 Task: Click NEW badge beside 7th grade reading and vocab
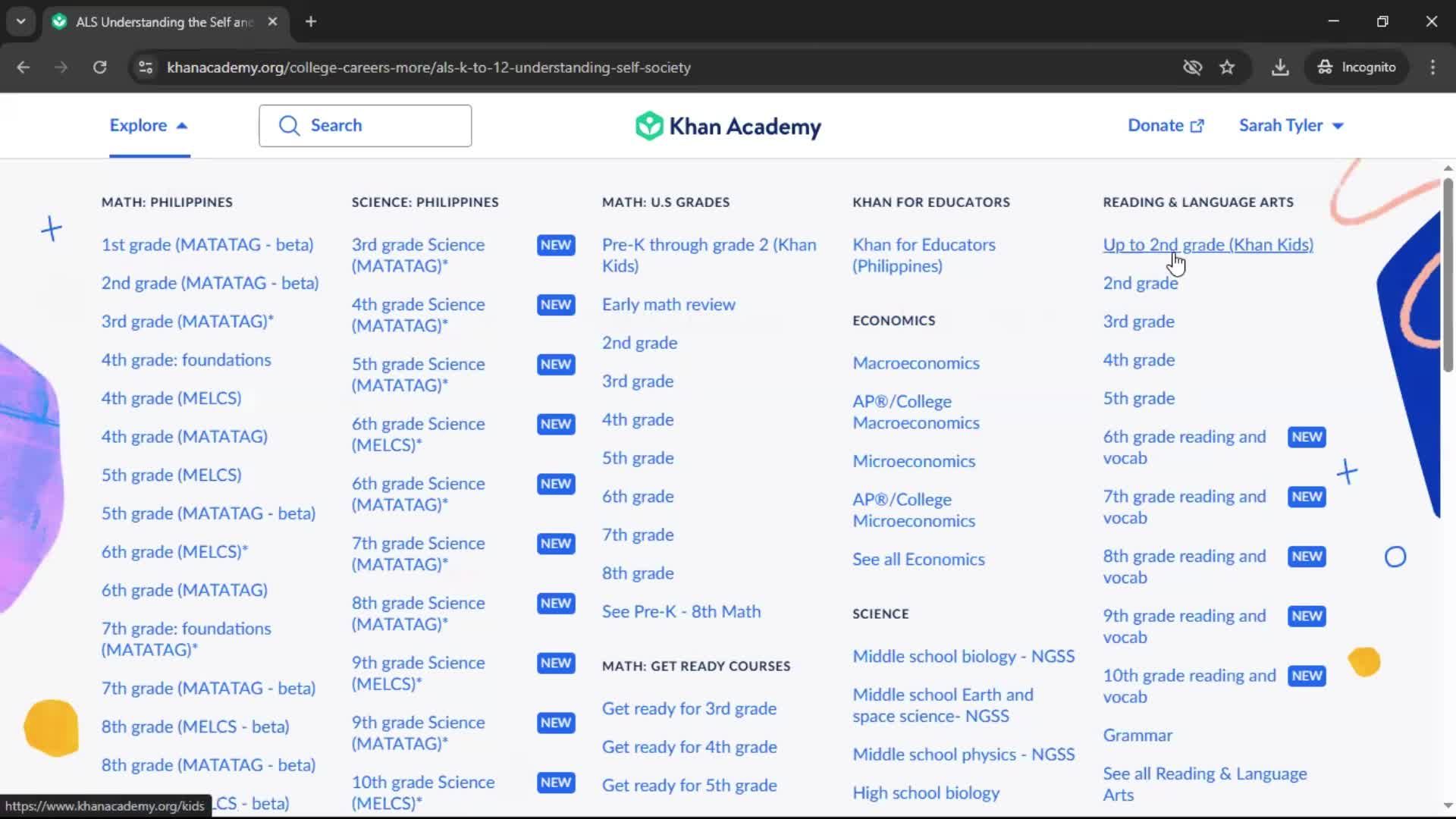pos(1307,497)
